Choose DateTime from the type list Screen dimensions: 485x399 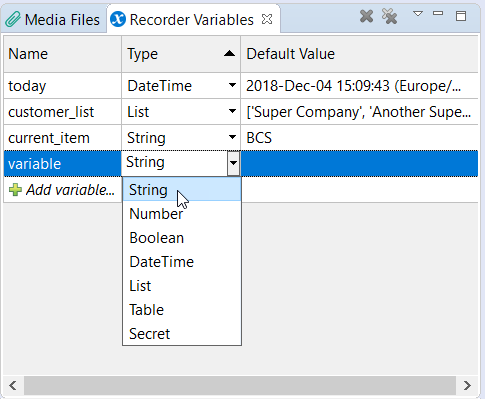pyautogui.click(x=182, y=262)
